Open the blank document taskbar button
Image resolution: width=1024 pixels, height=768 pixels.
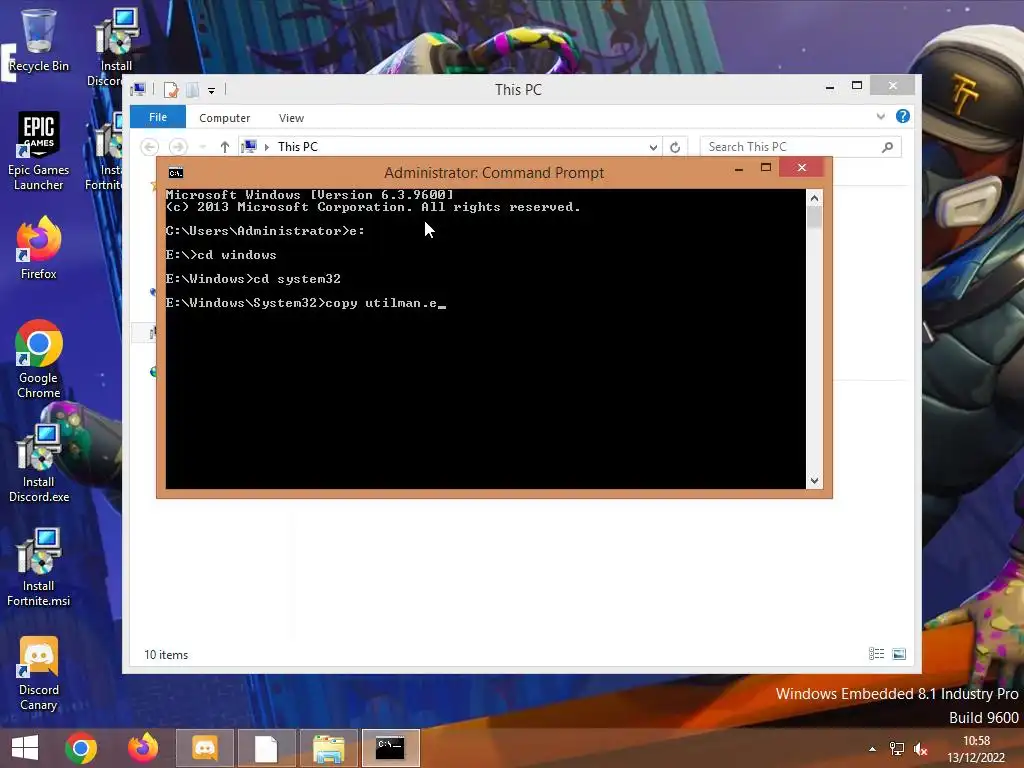point(266,748)
